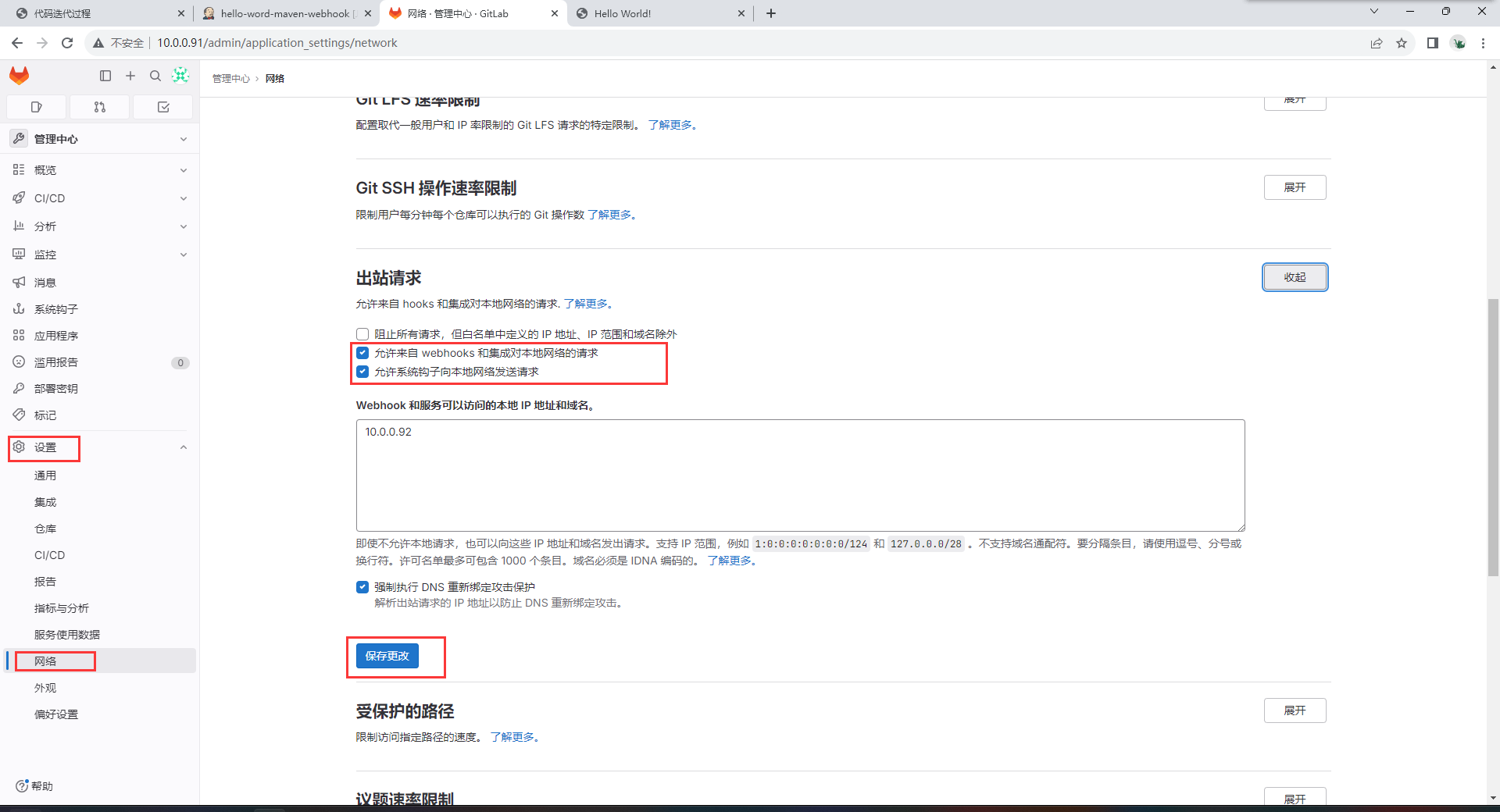This screenshot has height=812, width=1500.
Task: Open 通用 settings menu item
Action: [45, 475]
